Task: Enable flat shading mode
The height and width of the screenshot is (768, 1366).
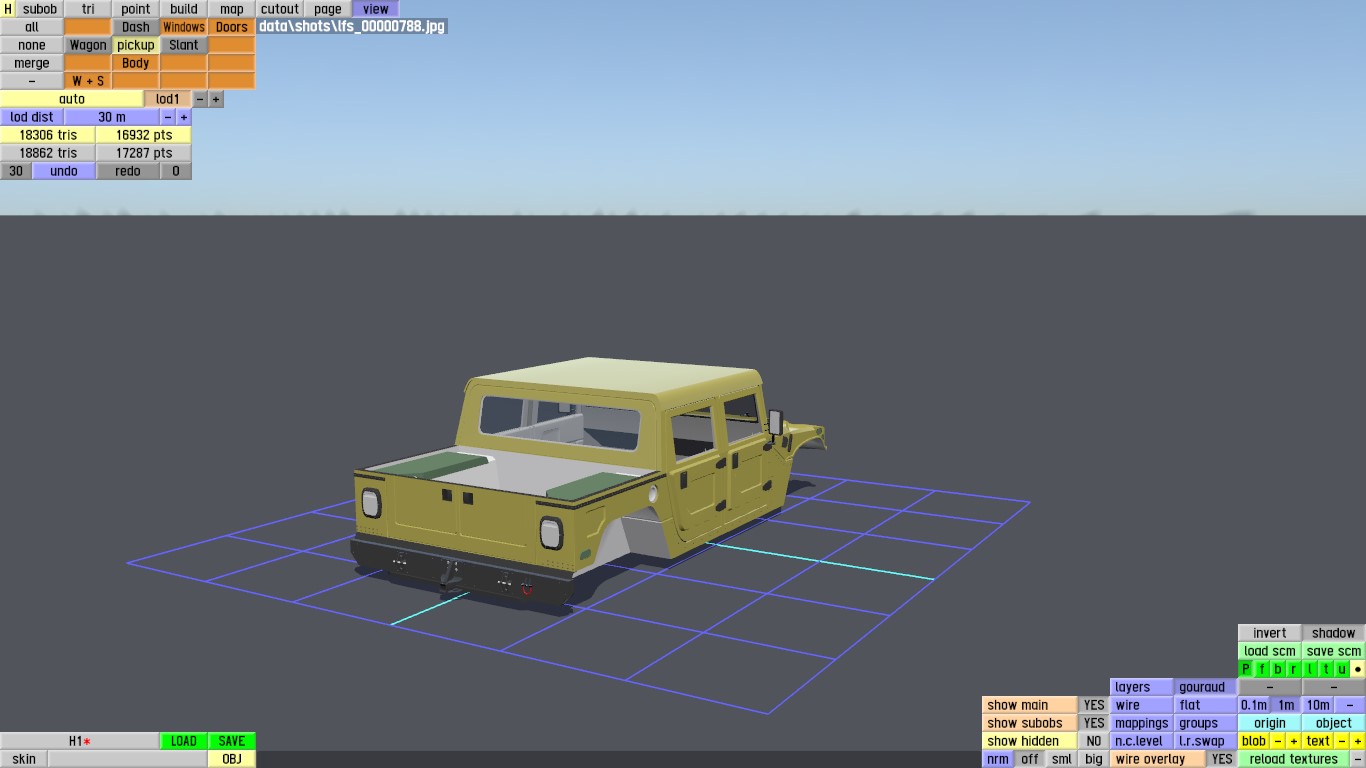Action: pos(1206,705)
